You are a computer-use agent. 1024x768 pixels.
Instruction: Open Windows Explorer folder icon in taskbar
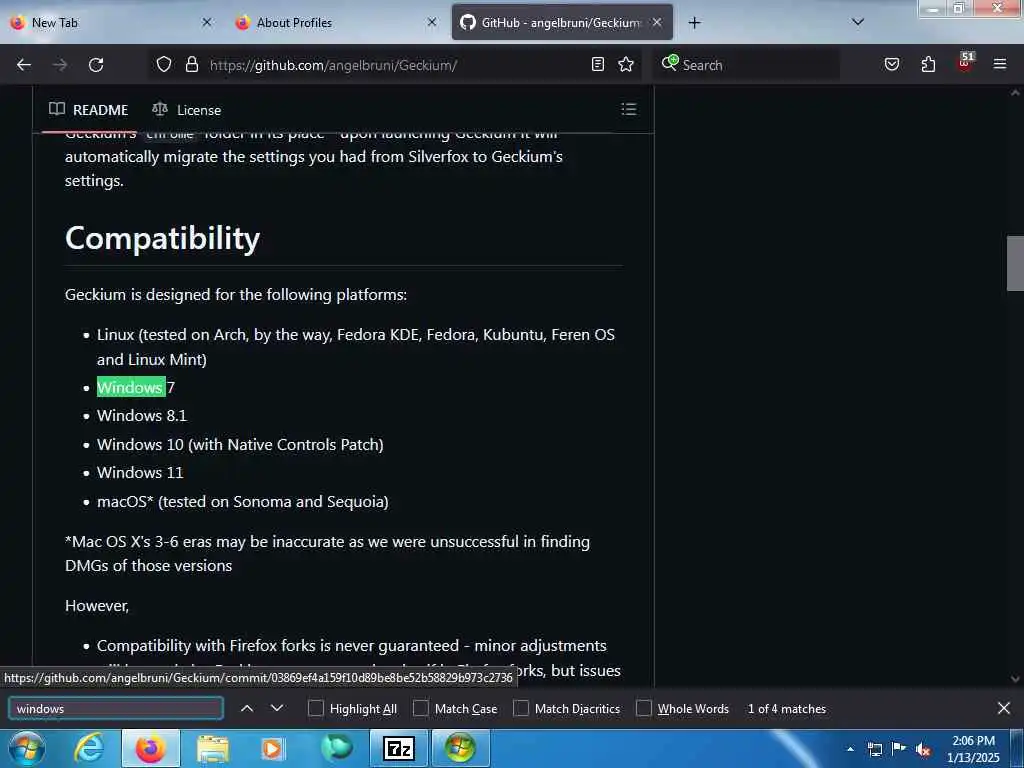[x=213, y=748]
